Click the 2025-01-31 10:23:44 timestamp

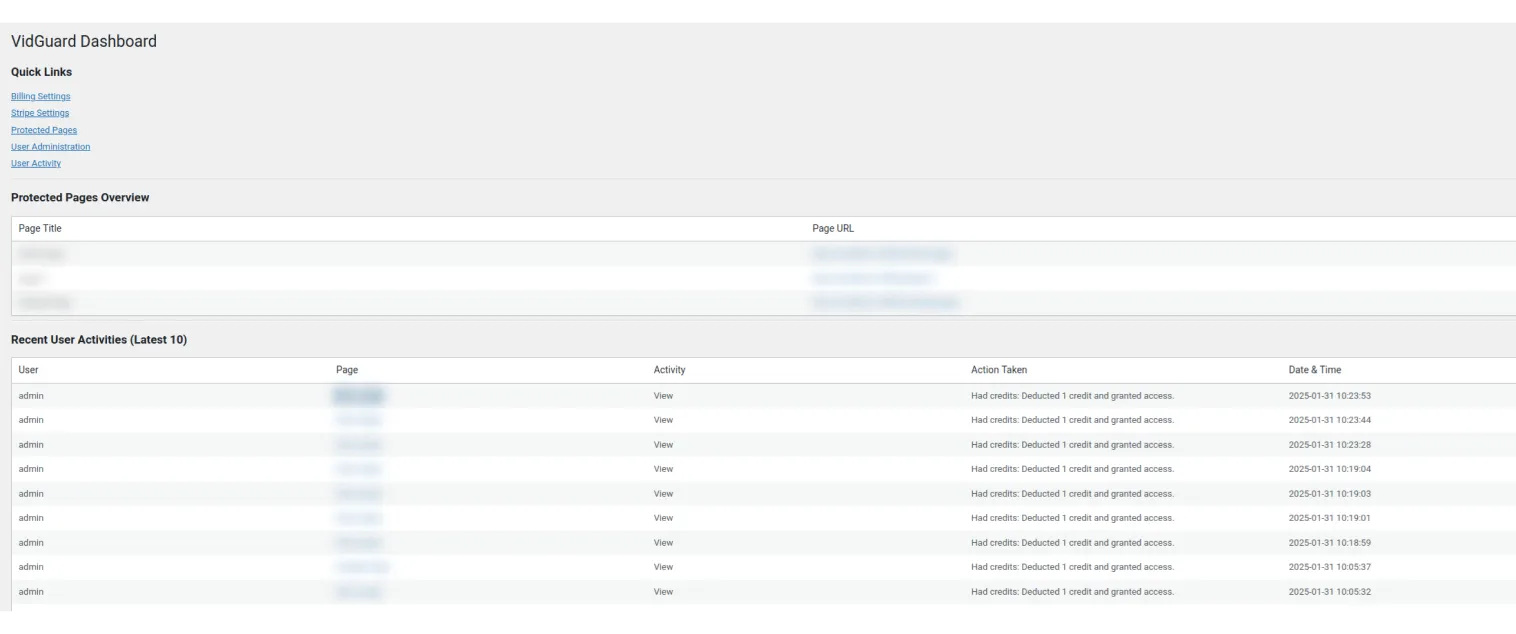click(1329, 420)
